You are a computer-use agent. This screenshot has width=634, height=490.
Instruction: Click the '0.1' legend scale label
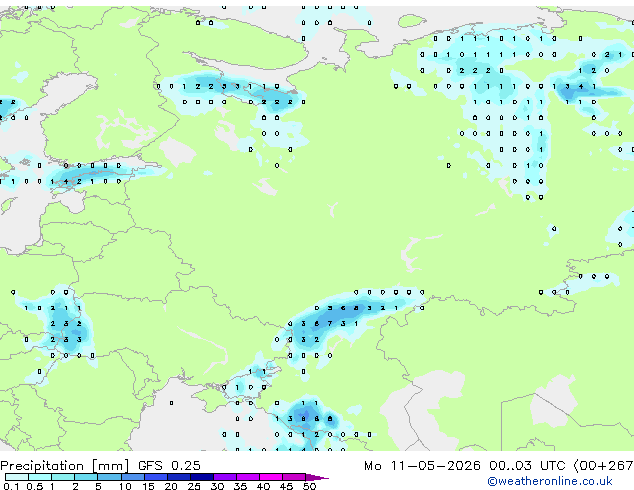tap(11, 486)
